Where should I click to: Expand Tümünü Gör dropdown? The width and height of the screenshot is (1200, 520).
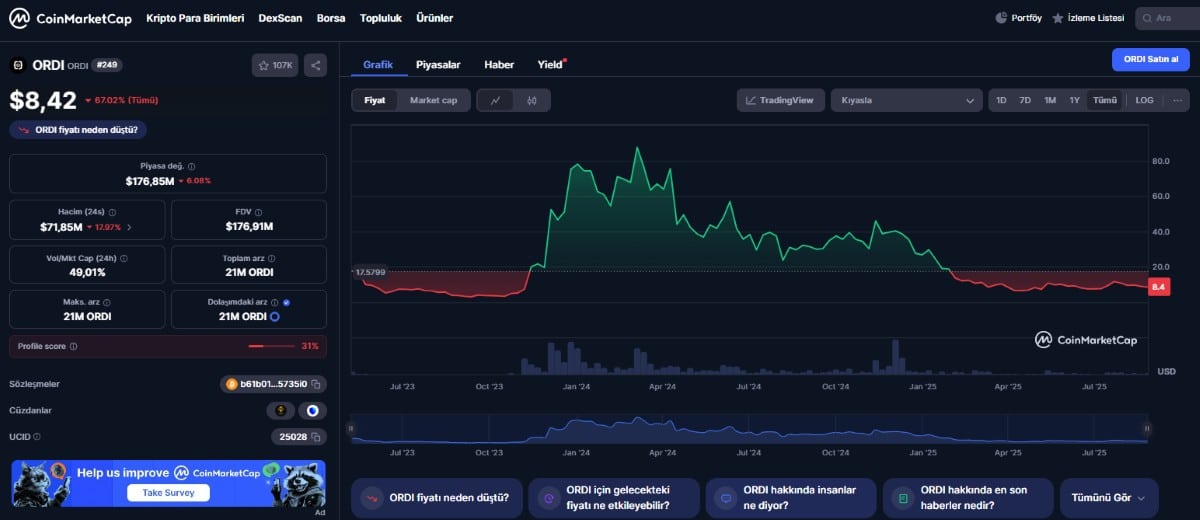1109,497
